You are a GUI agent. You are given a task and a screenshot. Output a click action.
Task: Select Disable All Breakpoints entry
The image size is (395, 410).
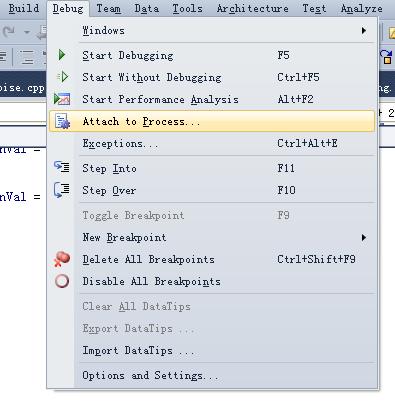click(212, 281)
